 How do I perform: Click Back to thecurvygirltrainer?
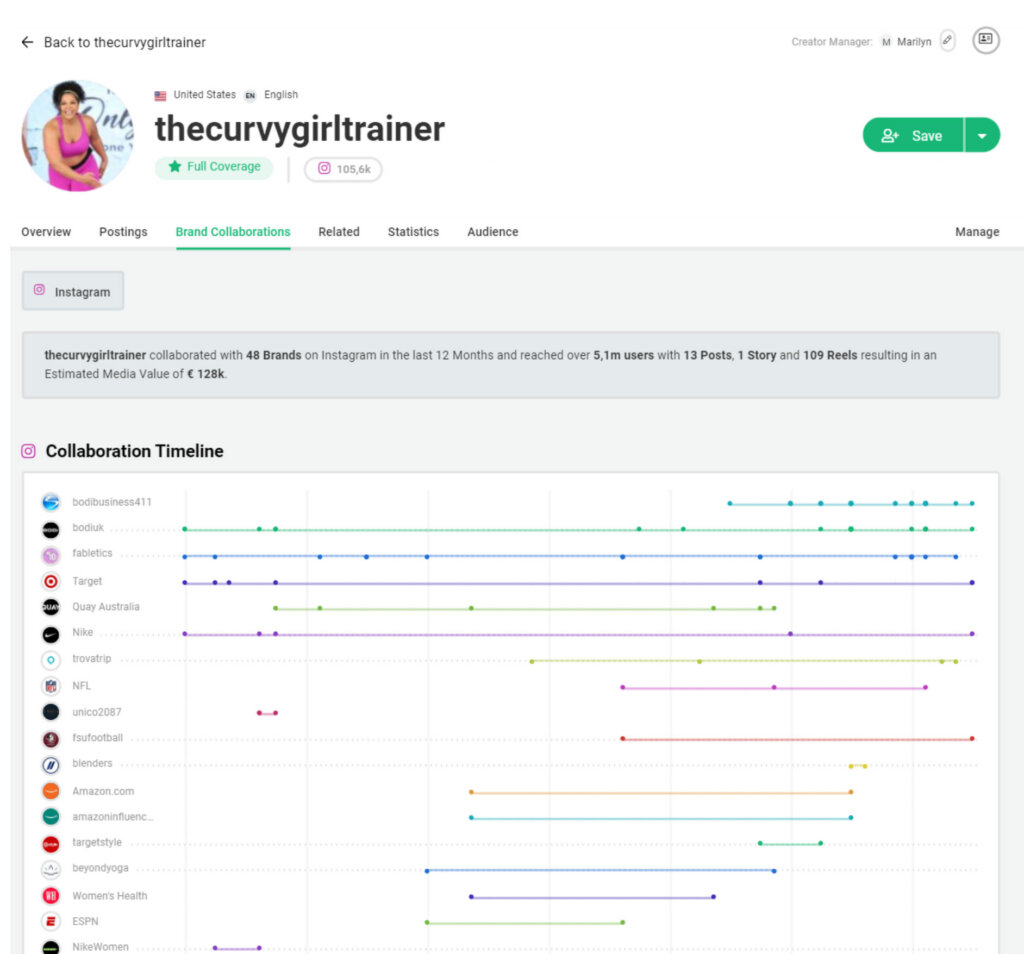coord(124,42)
